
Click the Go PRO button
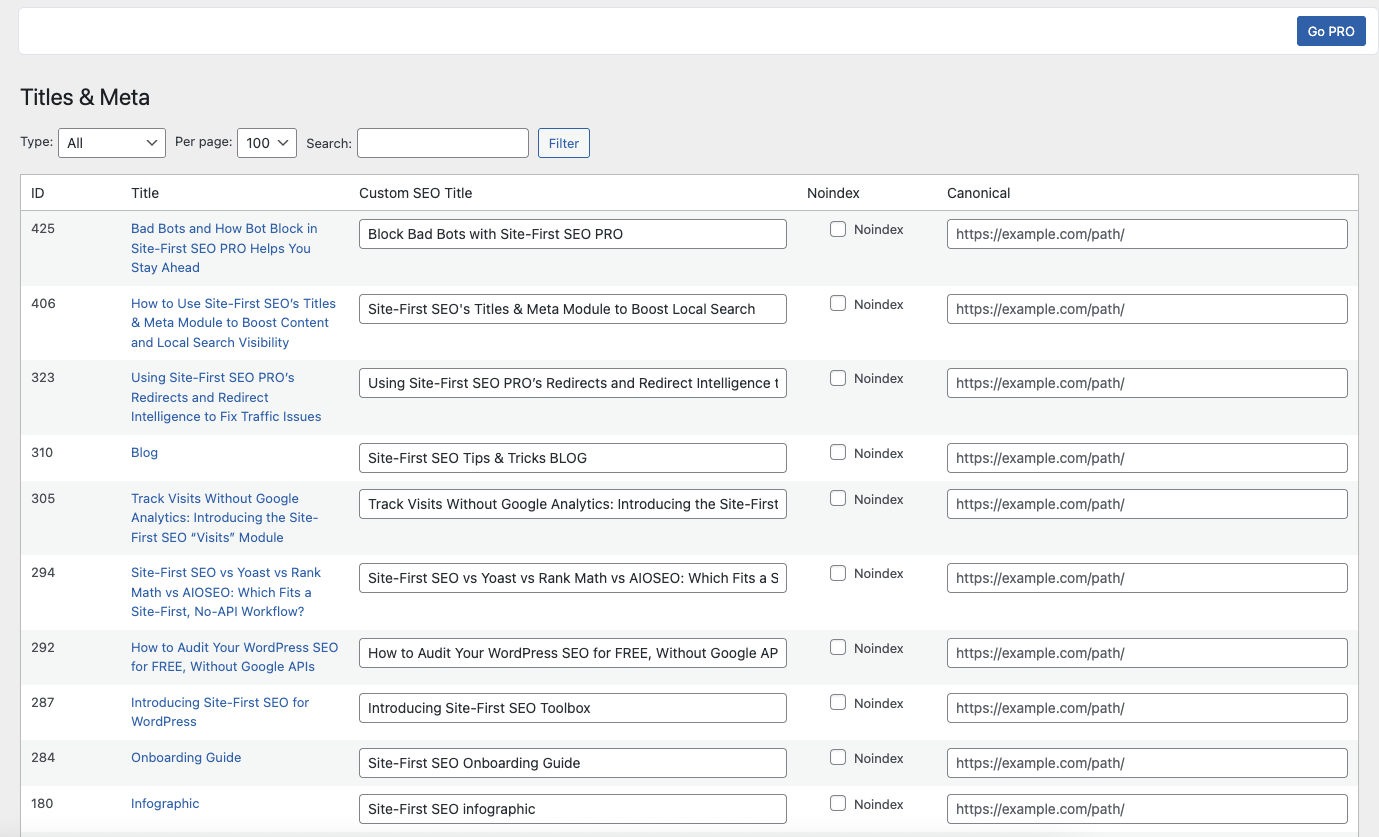tap(1330, 31)
